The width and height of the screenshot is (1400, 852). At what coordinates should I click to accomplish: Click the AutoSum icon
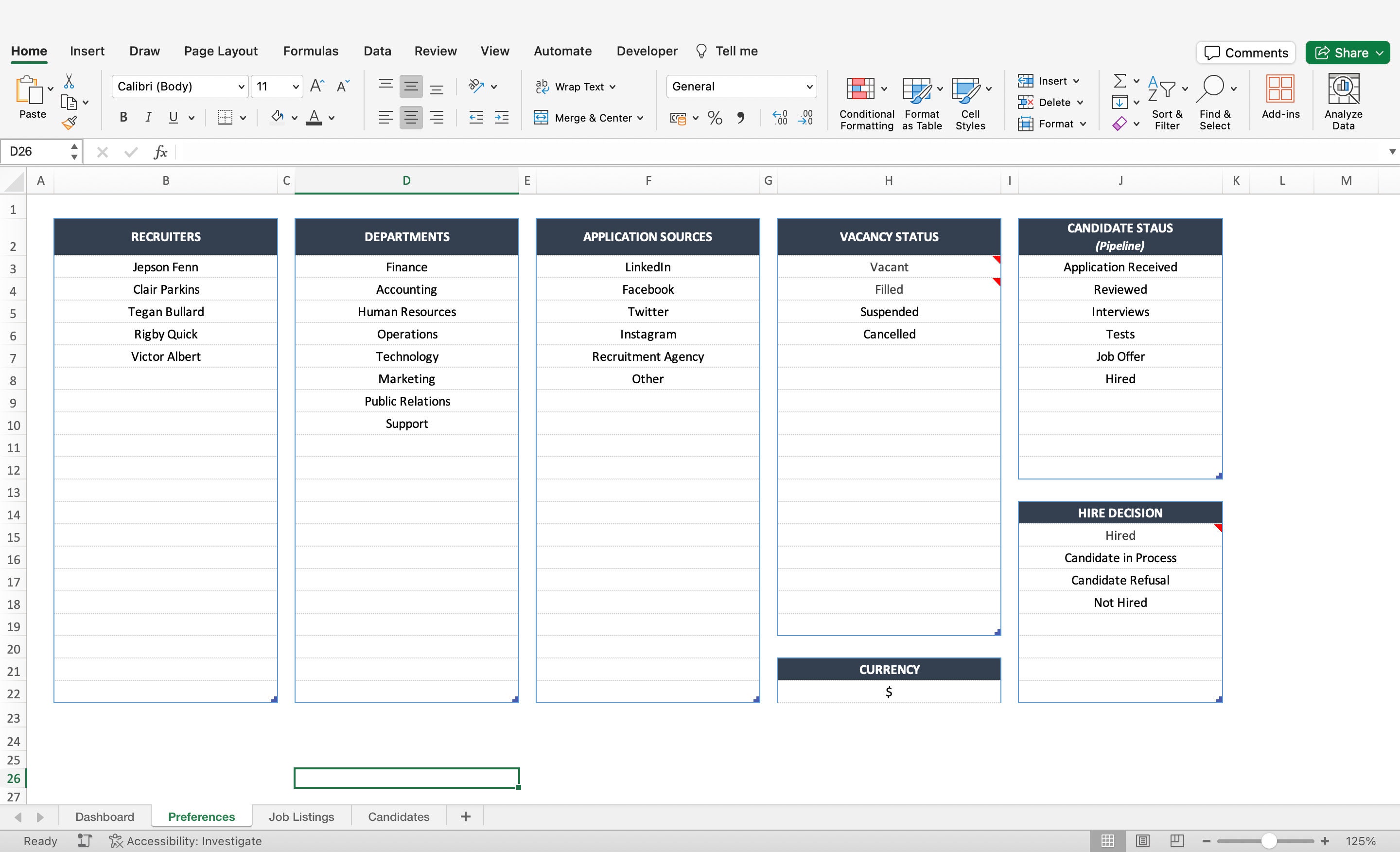pos(1120,81)
